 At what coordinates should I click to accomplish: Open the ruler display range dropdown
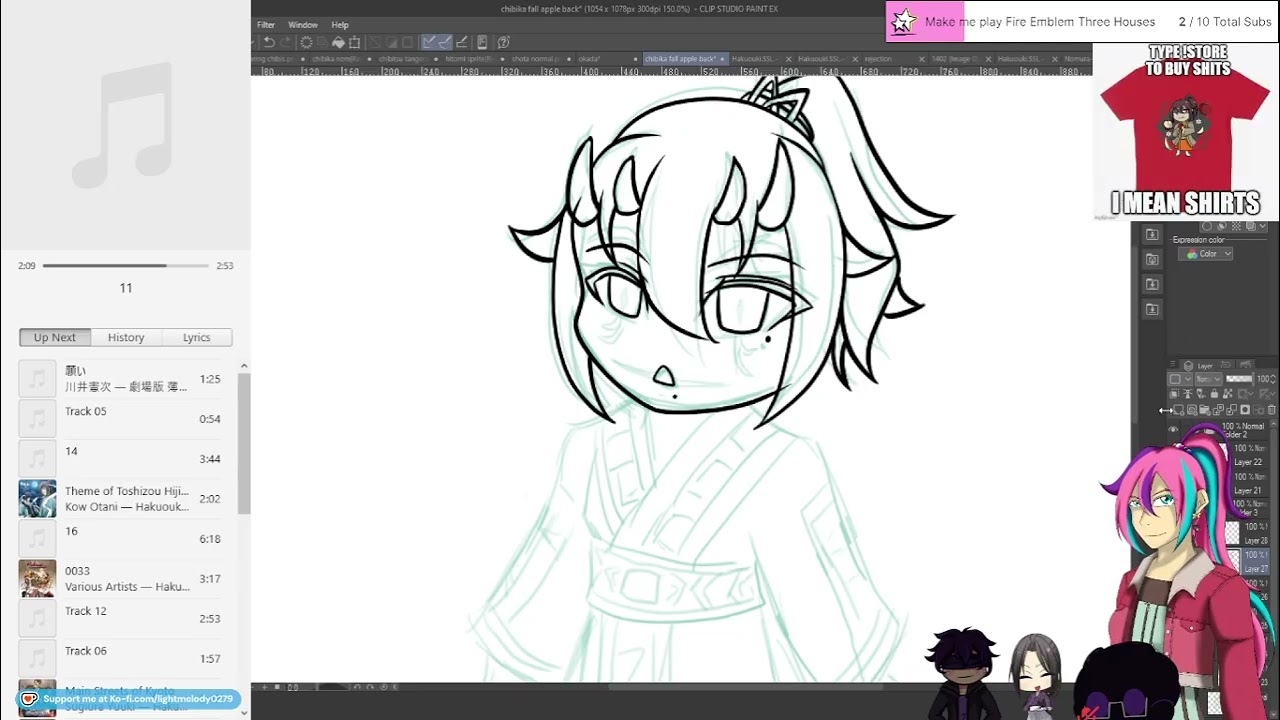click(1267, 394)
